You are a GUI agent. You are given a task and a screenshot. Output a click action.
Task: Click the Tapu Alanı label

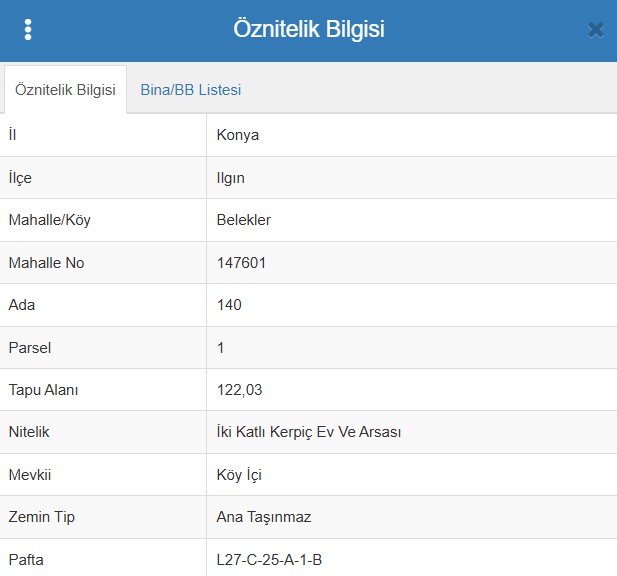coord(43,390)
